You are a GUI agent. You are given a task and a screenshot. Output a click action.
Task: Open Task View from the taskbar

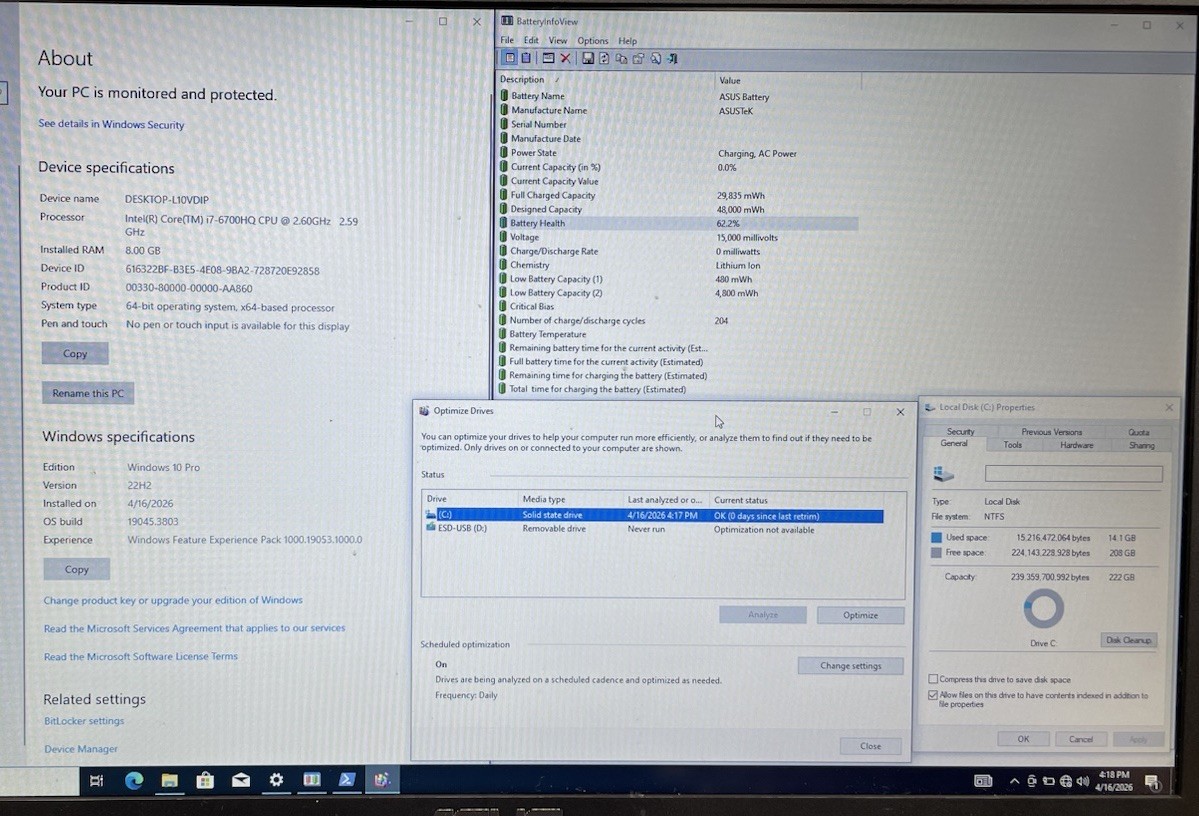pos(96,780)
